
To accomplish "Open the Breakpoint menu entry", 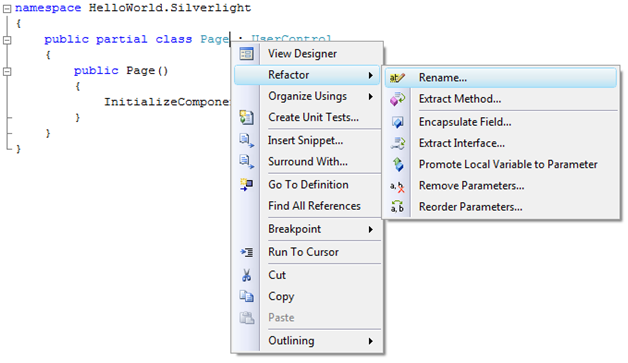I will 307,229.
